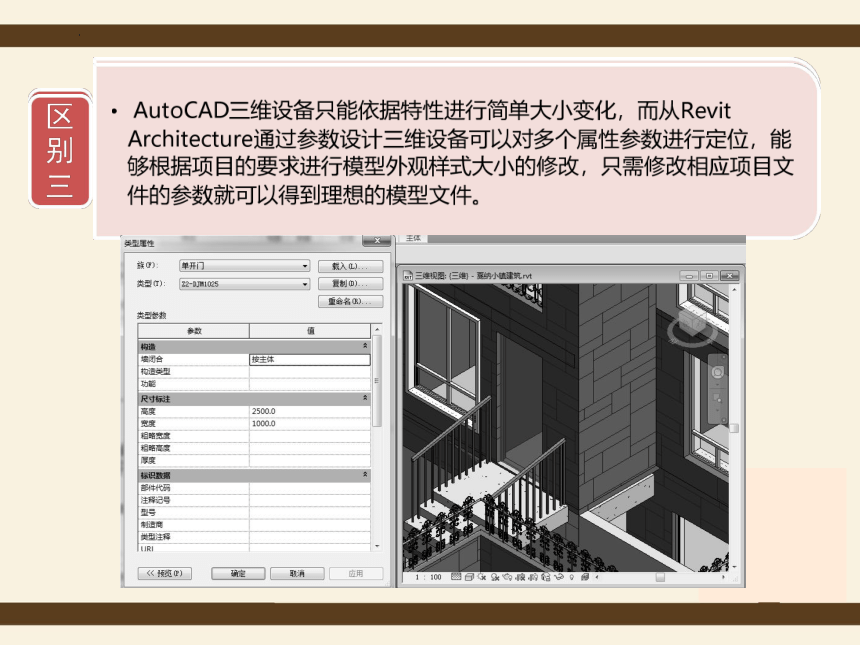
Task: Select the 构造类型 parameter row
Action: click(254, 371)
